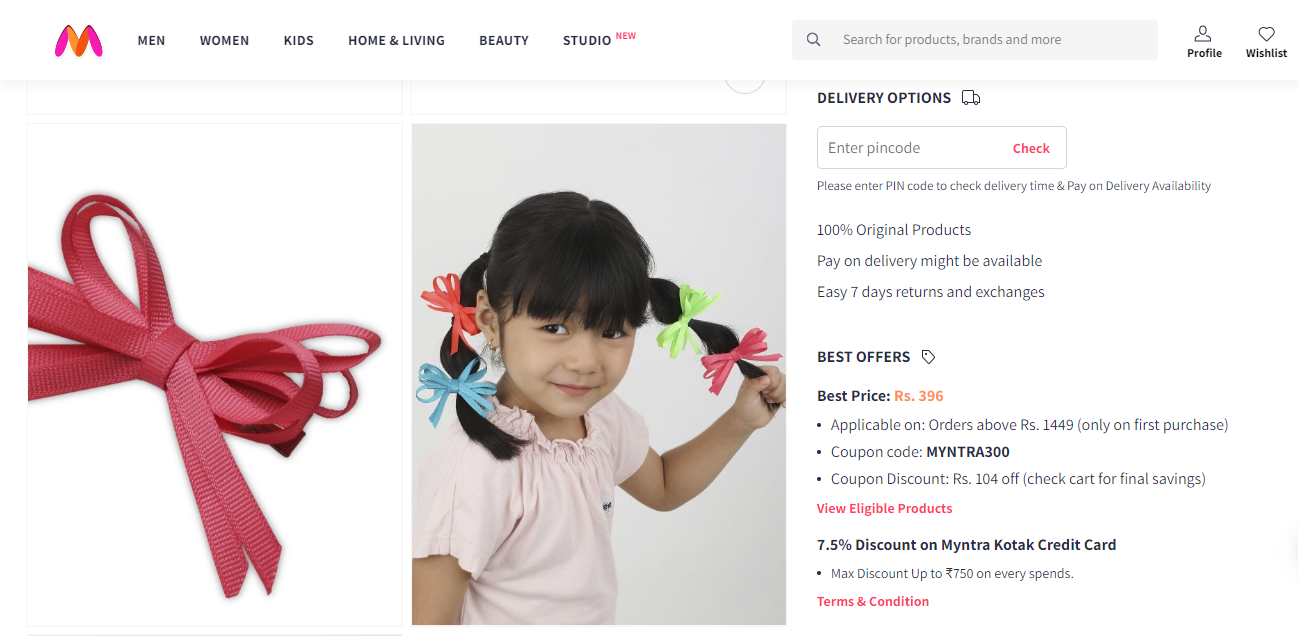
Task: Open the Wishlist heart icon
Action: [x=1266, y=33]
